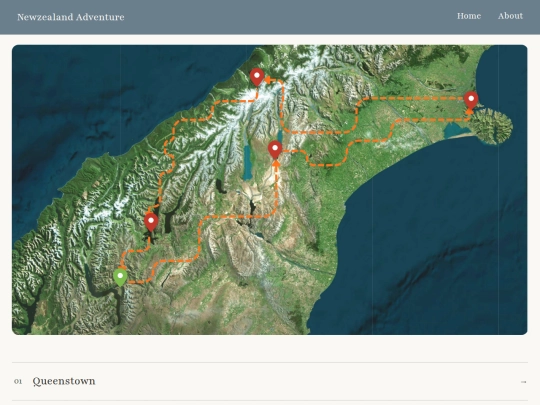This screenshot has height=405, width=540.
Task: Click the orange arrowhead below the central red pin
Action: click(x=276, y=163)
